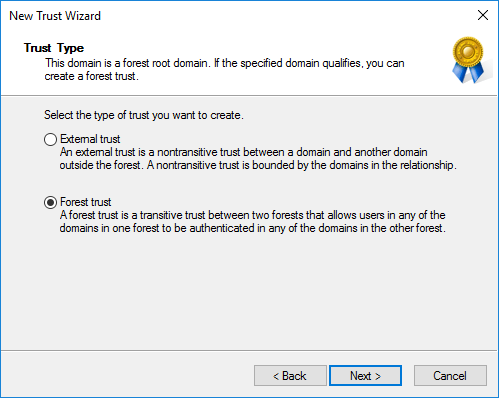Click the "External trust" option label text
The width and height of the screenshot is (499, 398).
[90, 139]
